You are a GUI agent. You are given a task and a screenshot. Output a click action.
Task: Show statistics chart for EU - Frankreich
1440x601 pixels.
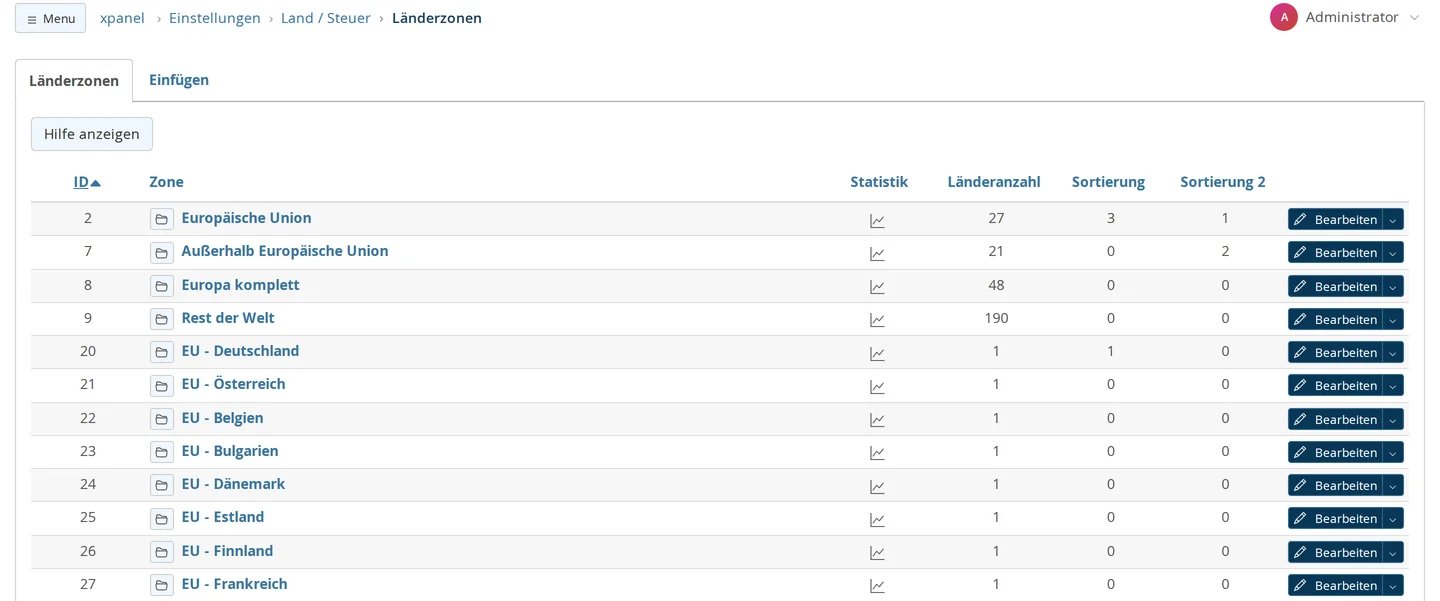877,586
